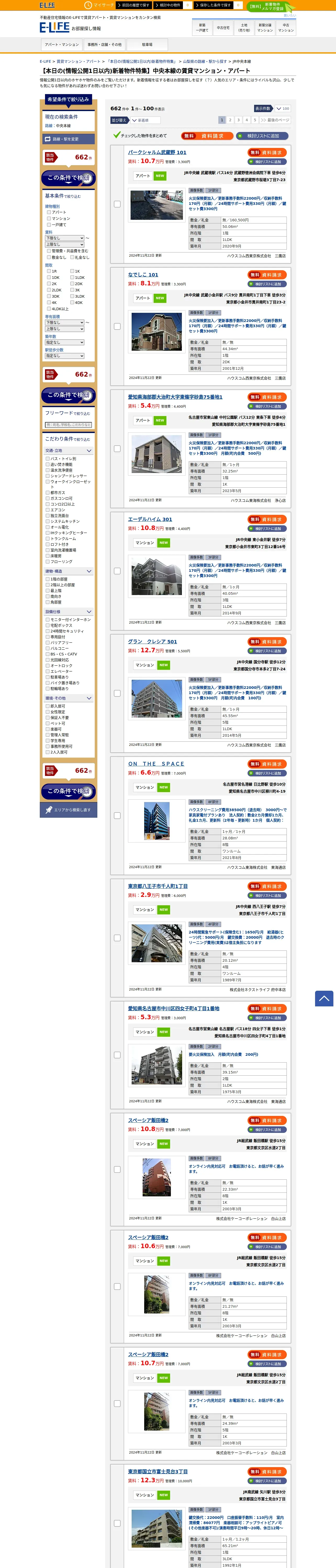Viewport: 336px width, 1568px height.
Task: Enable the エアコン feature checkbox
Action: click(x=48, y=510)
